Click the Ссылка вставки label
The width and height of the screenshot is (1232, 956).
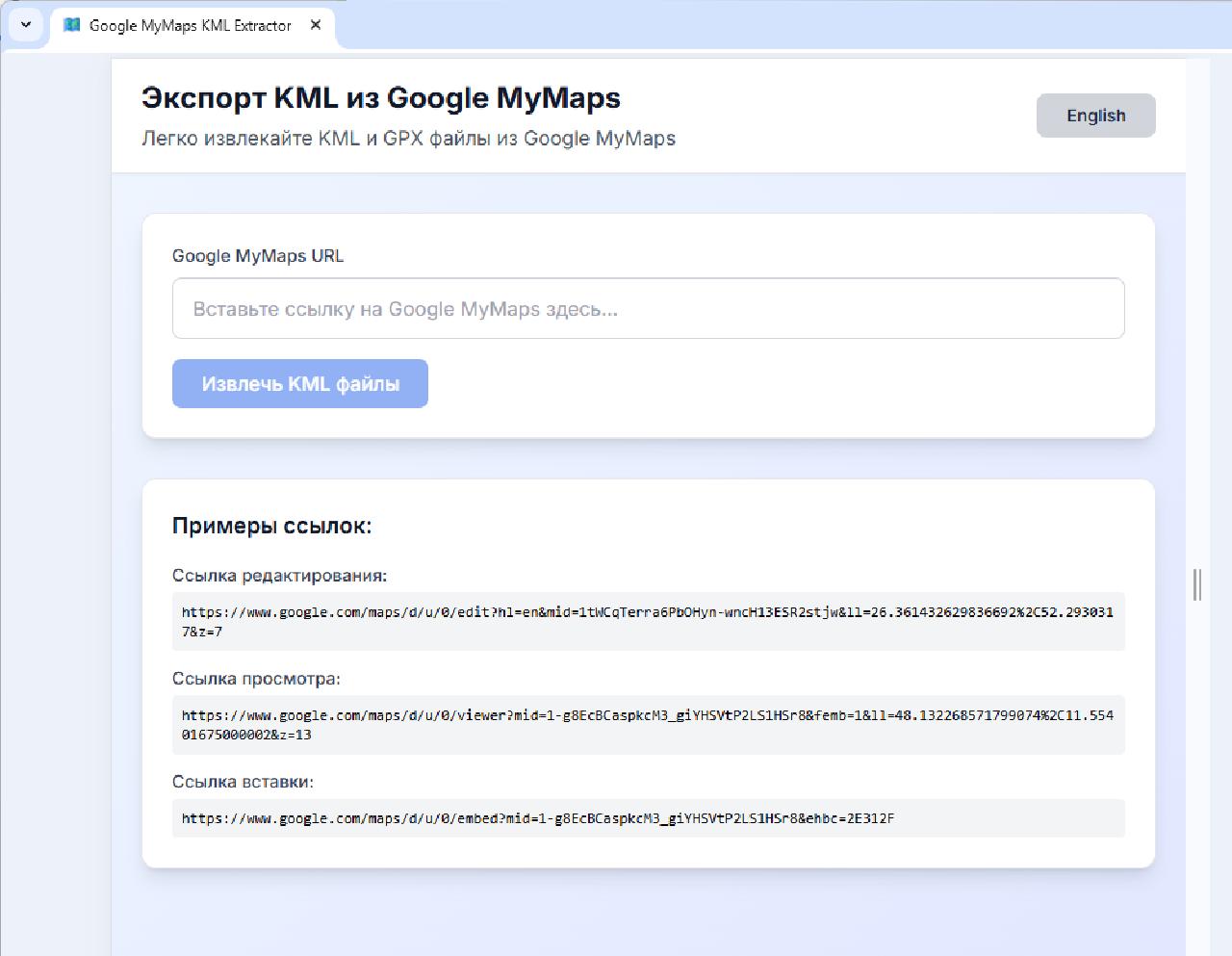(243, 782)
